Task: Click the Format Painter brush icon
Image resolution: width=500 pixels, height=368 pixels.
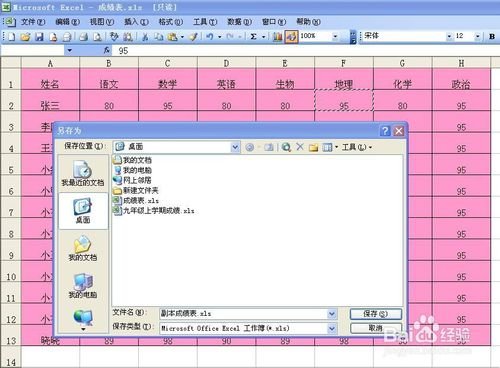Action: point(193,37)
